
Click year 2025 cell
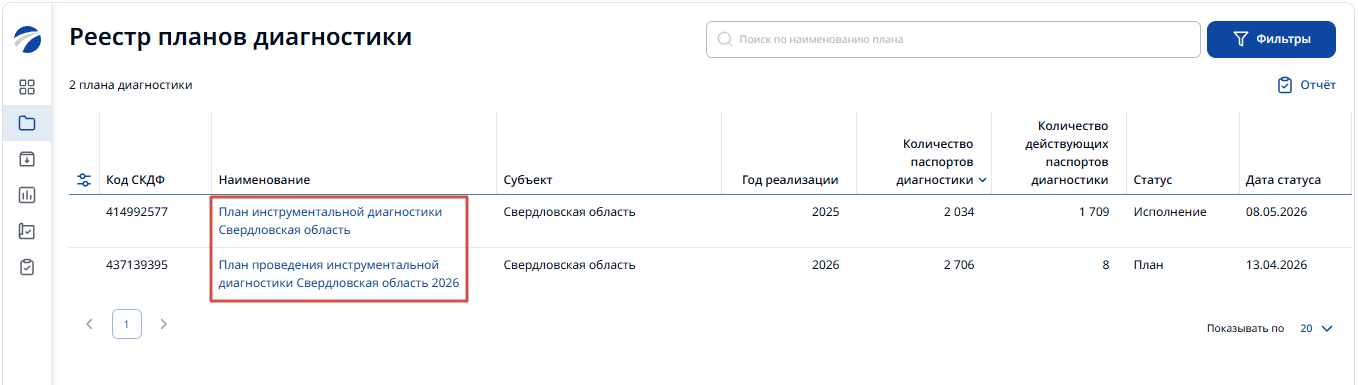(825, 212)
